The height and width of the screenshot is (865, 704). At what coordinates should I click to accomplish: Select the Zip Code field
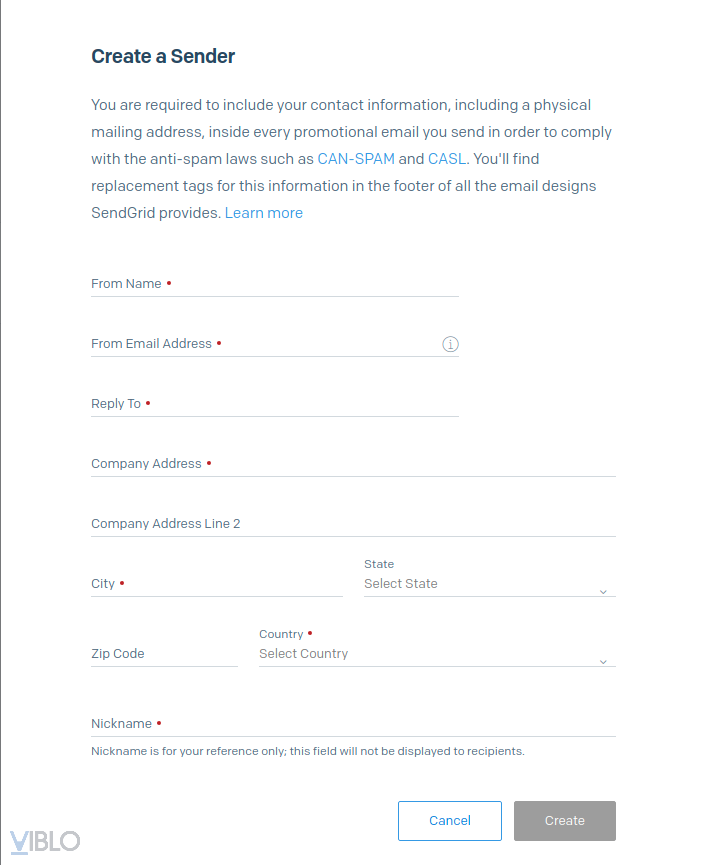coord(164,654)
